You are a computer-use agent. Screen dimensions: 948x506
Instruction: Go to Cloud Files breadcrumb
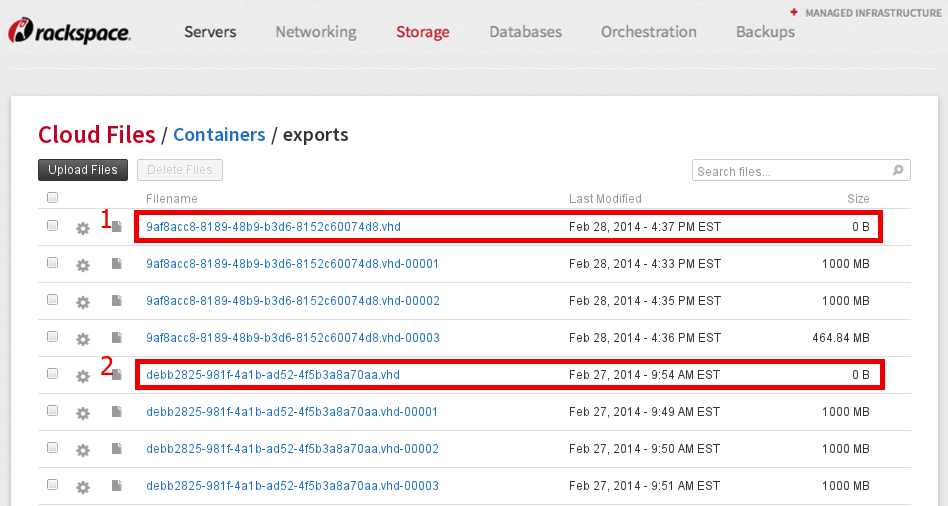click(x=97, y=134)
